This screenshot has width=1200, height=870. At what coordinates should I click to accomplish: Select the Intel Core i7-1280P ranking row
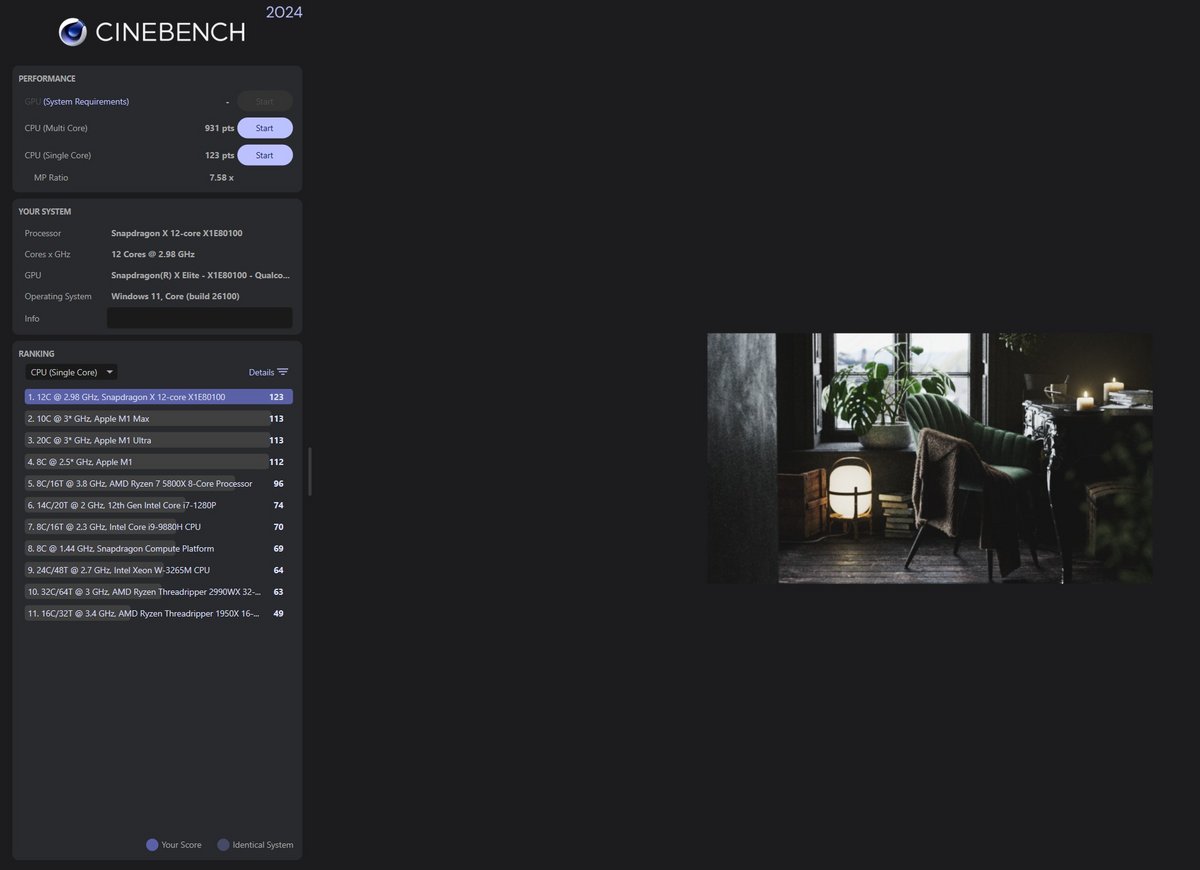[159, 505]
